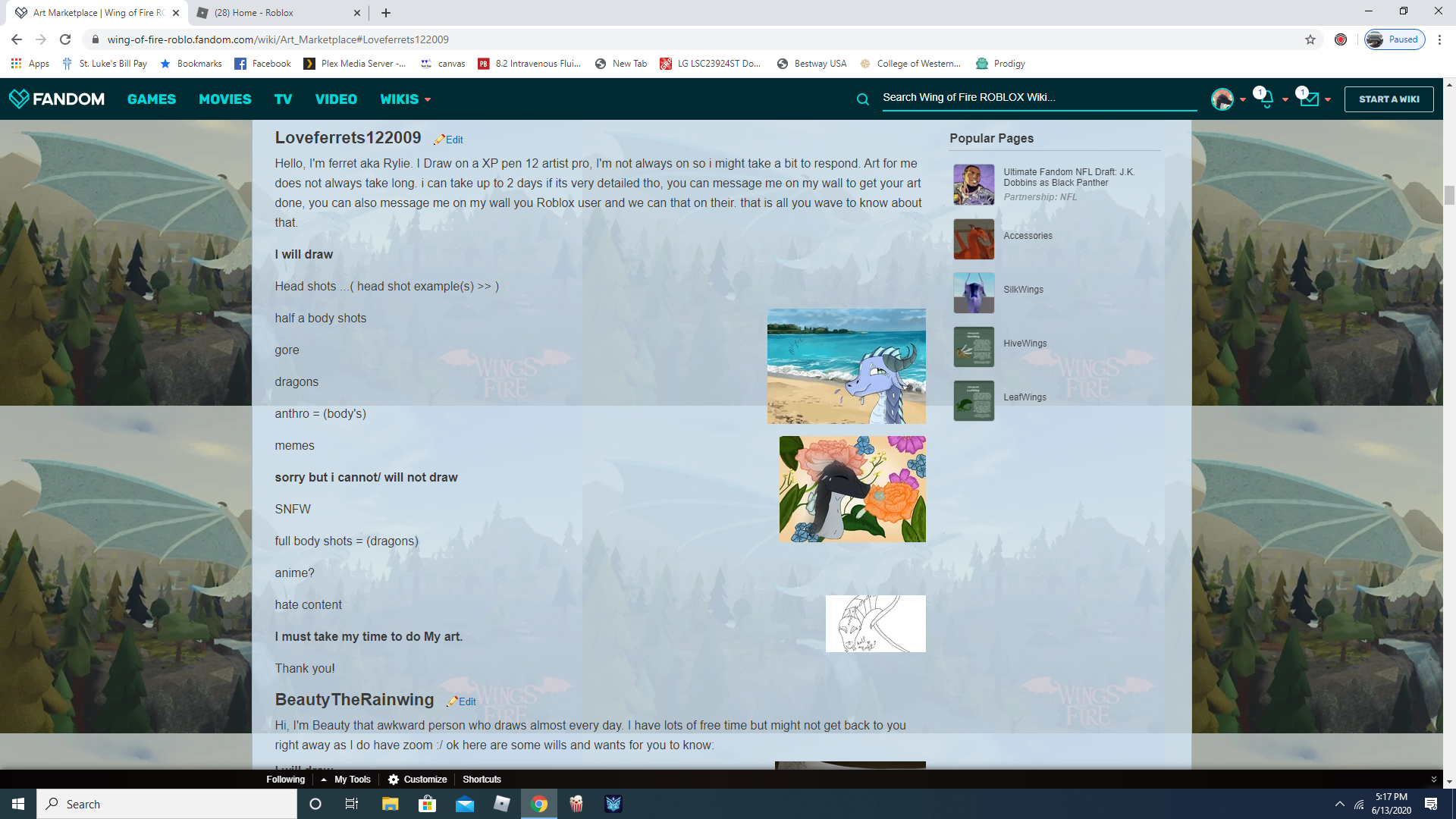
Task: Open the user avatar dropdown arrow
Action: pyautogui.click(x=1243, y=100)
